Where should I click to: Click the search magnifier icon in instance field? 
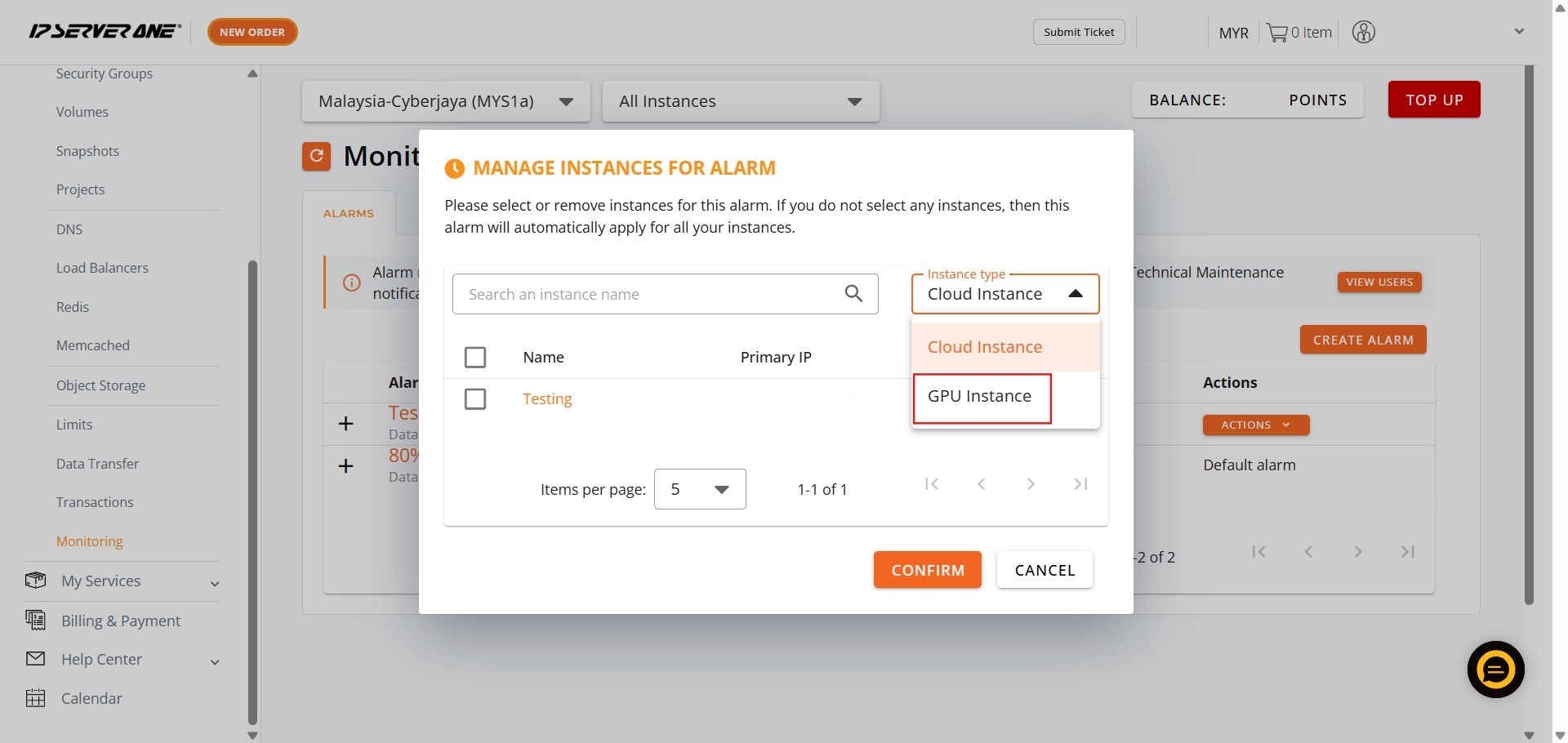coord(853,294)
